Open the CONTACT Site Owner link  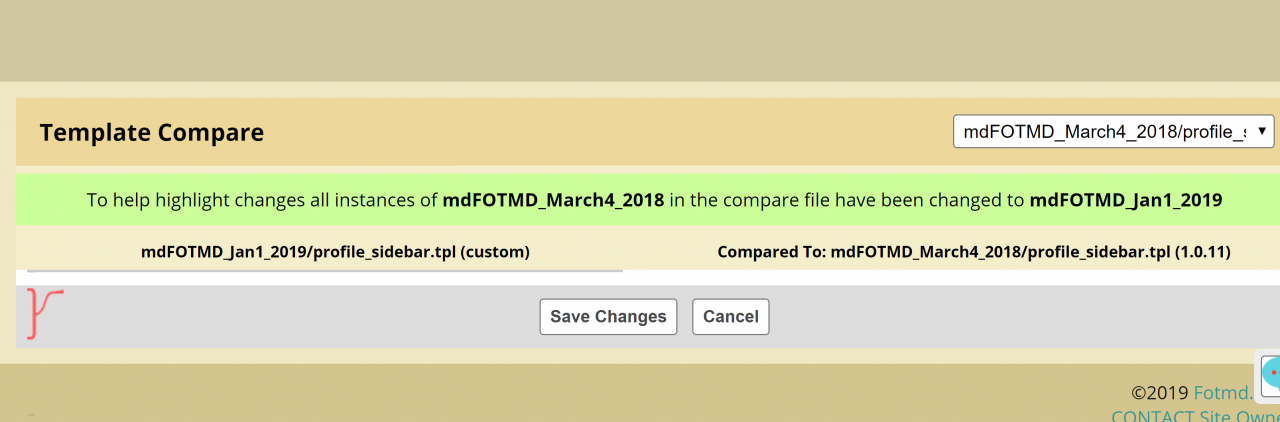point(1195,415)
